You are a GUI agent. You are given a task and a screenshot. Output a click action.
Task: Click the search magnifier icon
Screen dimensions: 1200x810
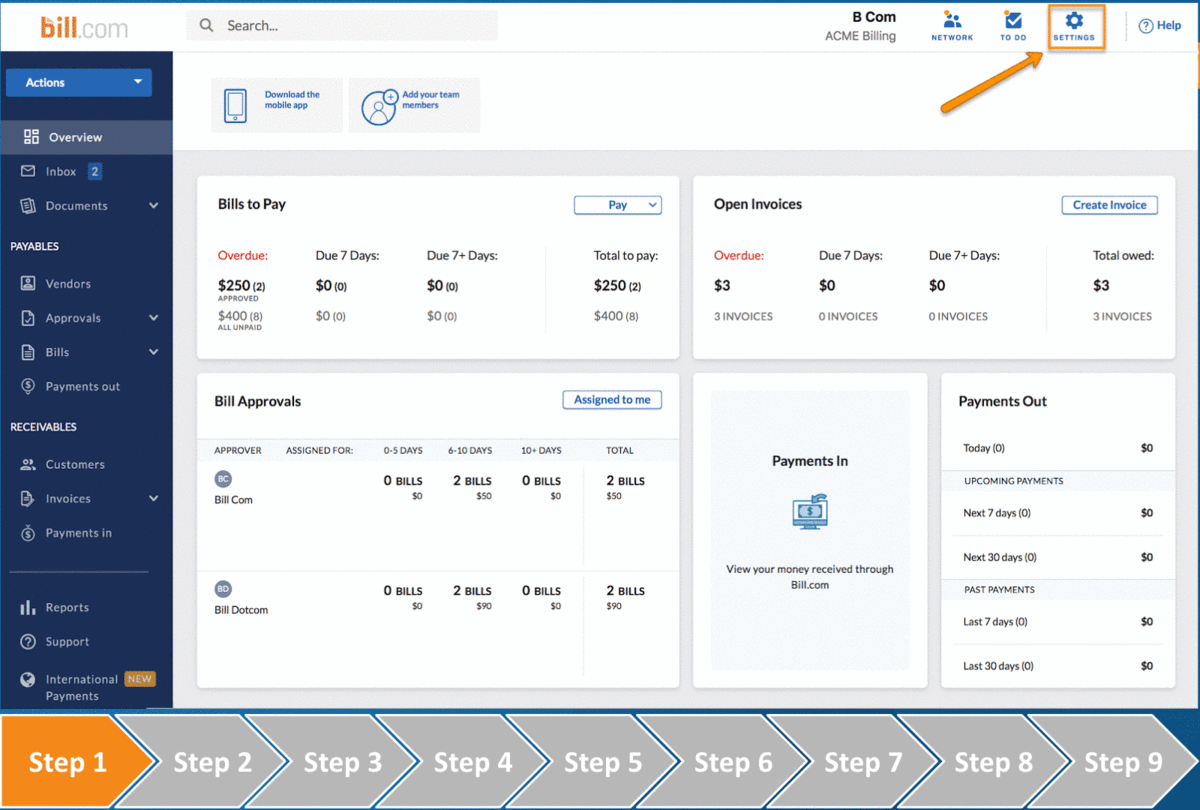tap(207, 25)
